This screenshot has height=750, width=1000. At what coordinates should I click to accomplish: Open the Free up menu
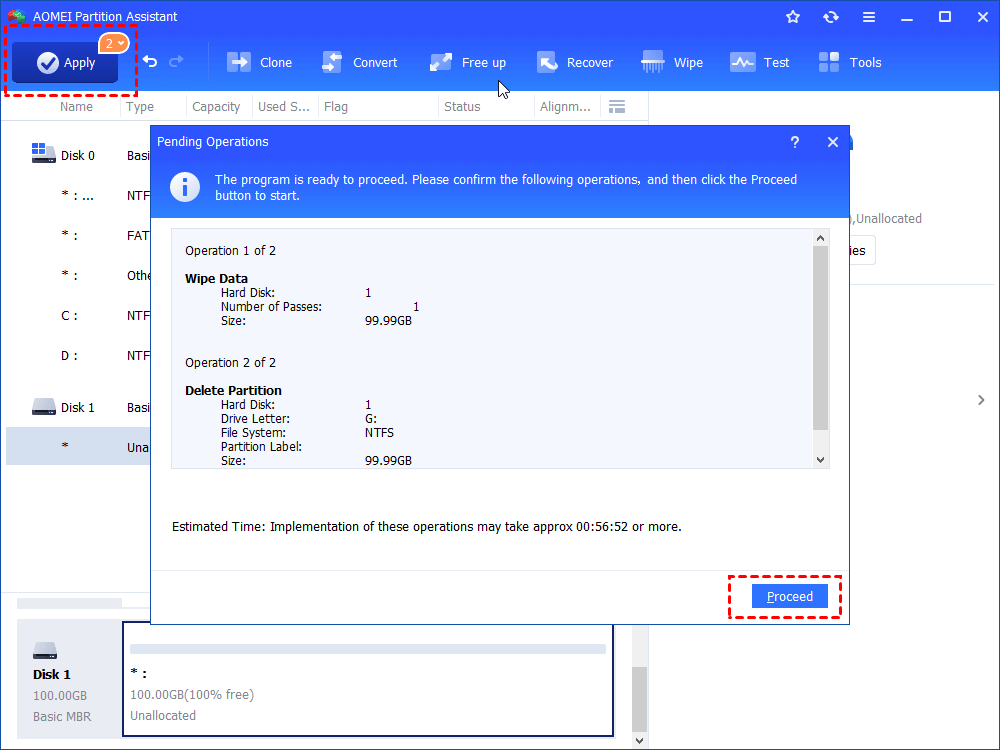(467, 62)
